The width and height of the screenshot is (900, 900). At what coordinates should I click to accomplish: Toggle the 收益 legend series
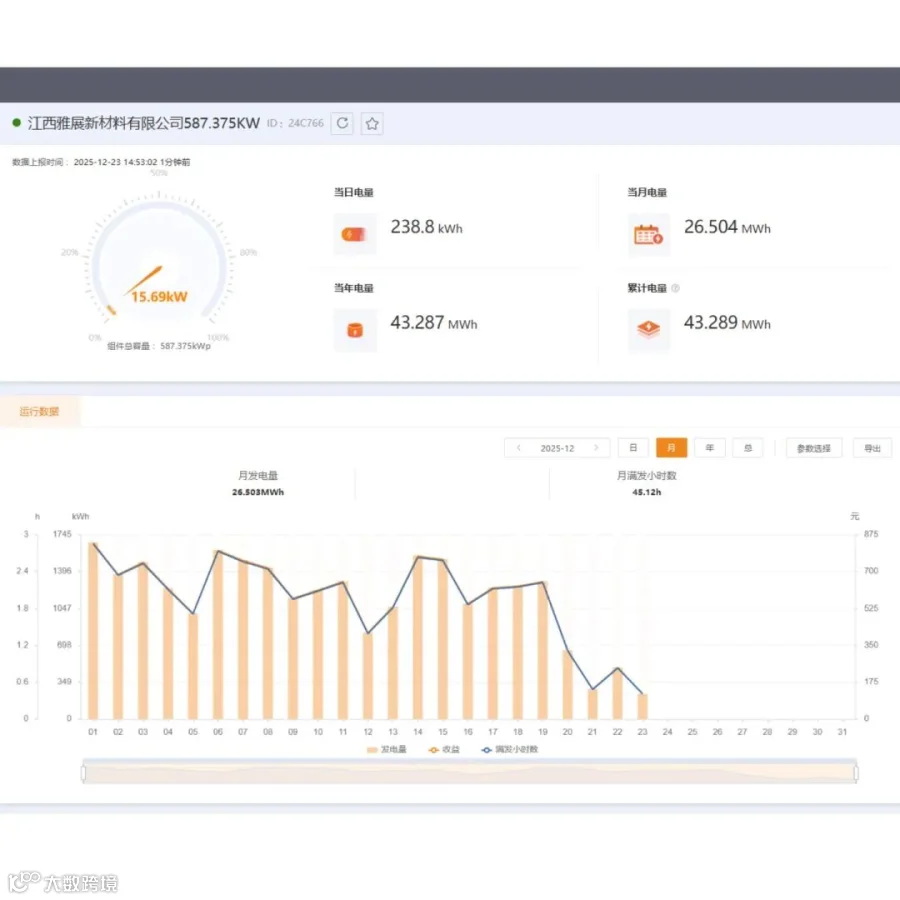tap(444, 749)
